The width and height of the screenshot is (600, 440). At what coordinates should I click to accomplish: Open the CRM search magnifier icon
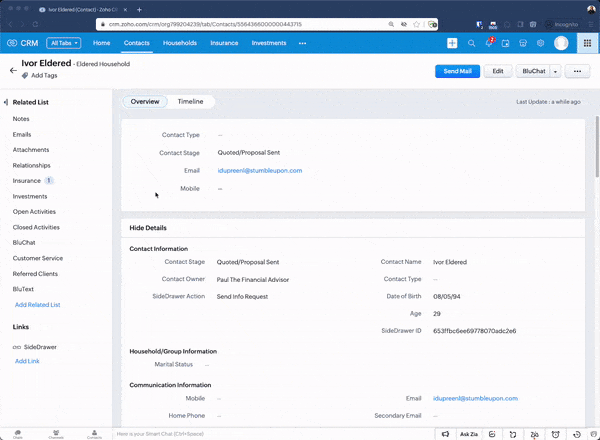tap(473, 43)
